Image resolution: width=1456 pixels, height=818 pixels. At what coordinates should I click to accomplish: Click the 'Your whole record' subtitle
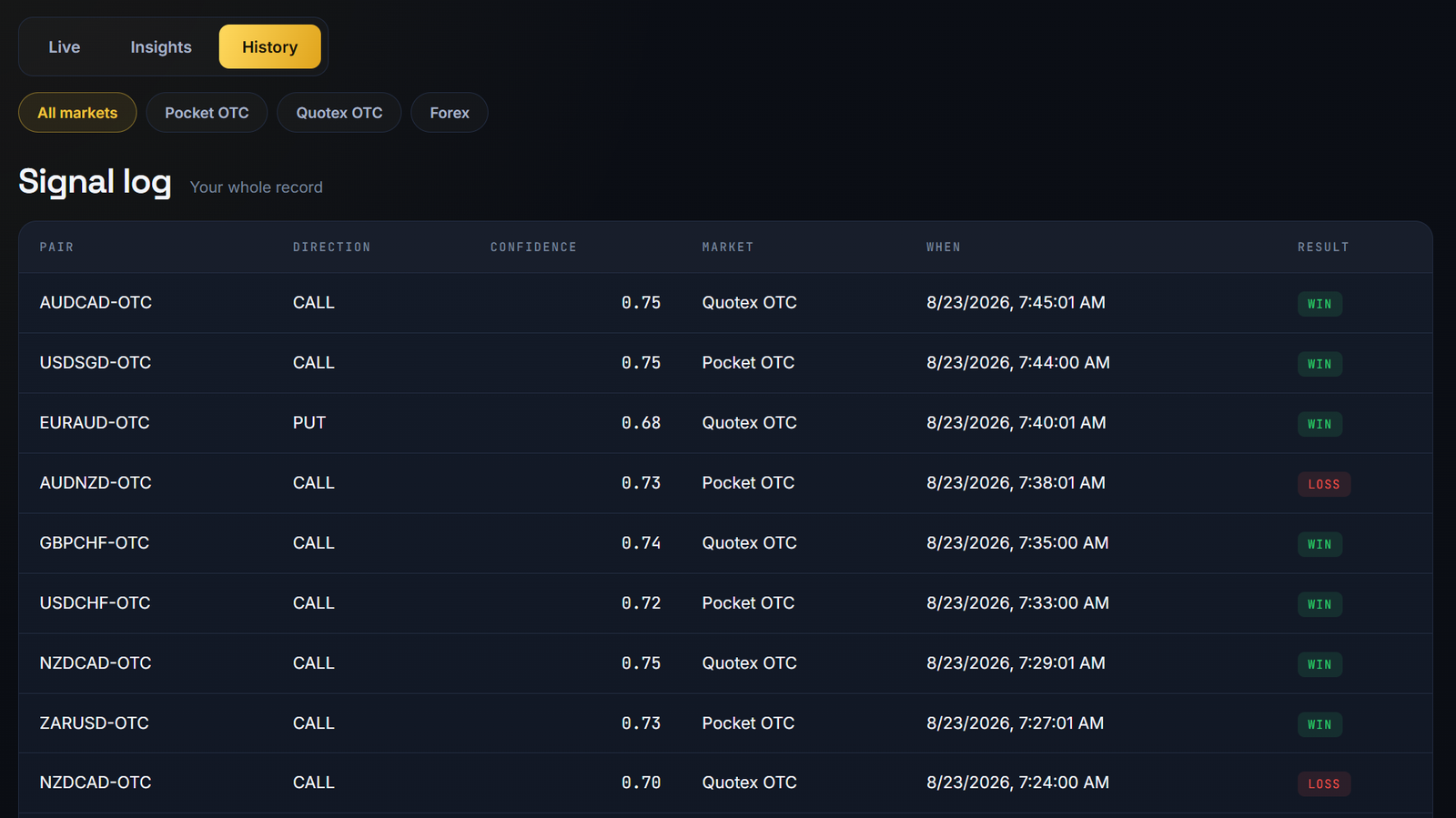pyautogui.click(x=257, y=187)
